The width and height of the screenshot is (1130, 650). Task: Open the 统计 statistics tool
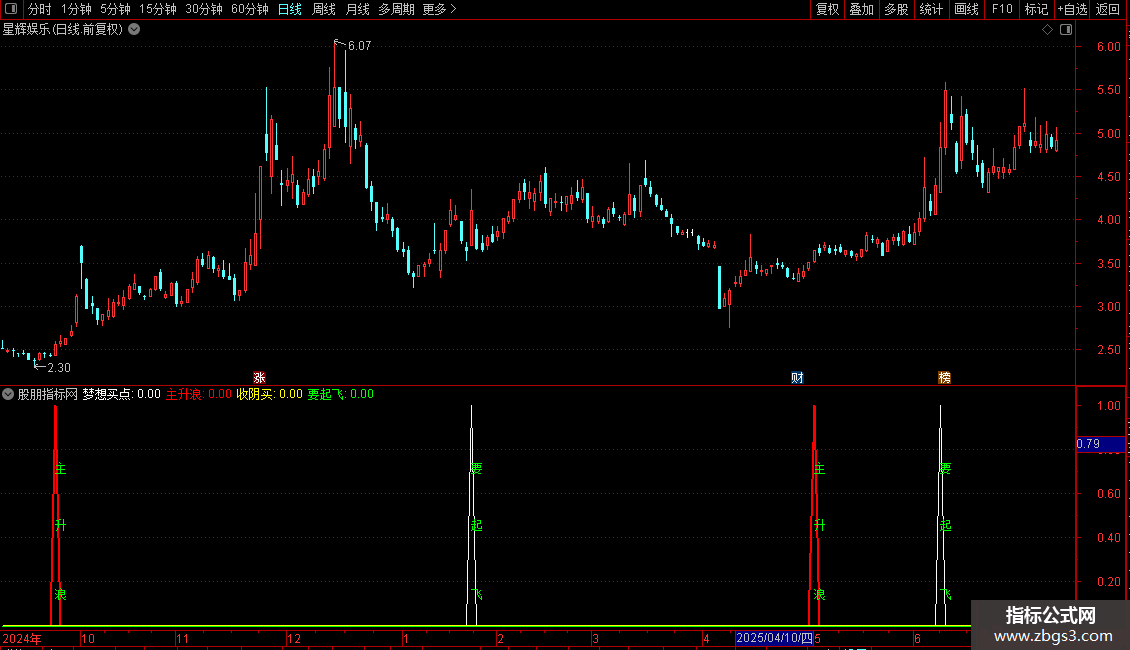pyautogui.click(x=930, y=9)
